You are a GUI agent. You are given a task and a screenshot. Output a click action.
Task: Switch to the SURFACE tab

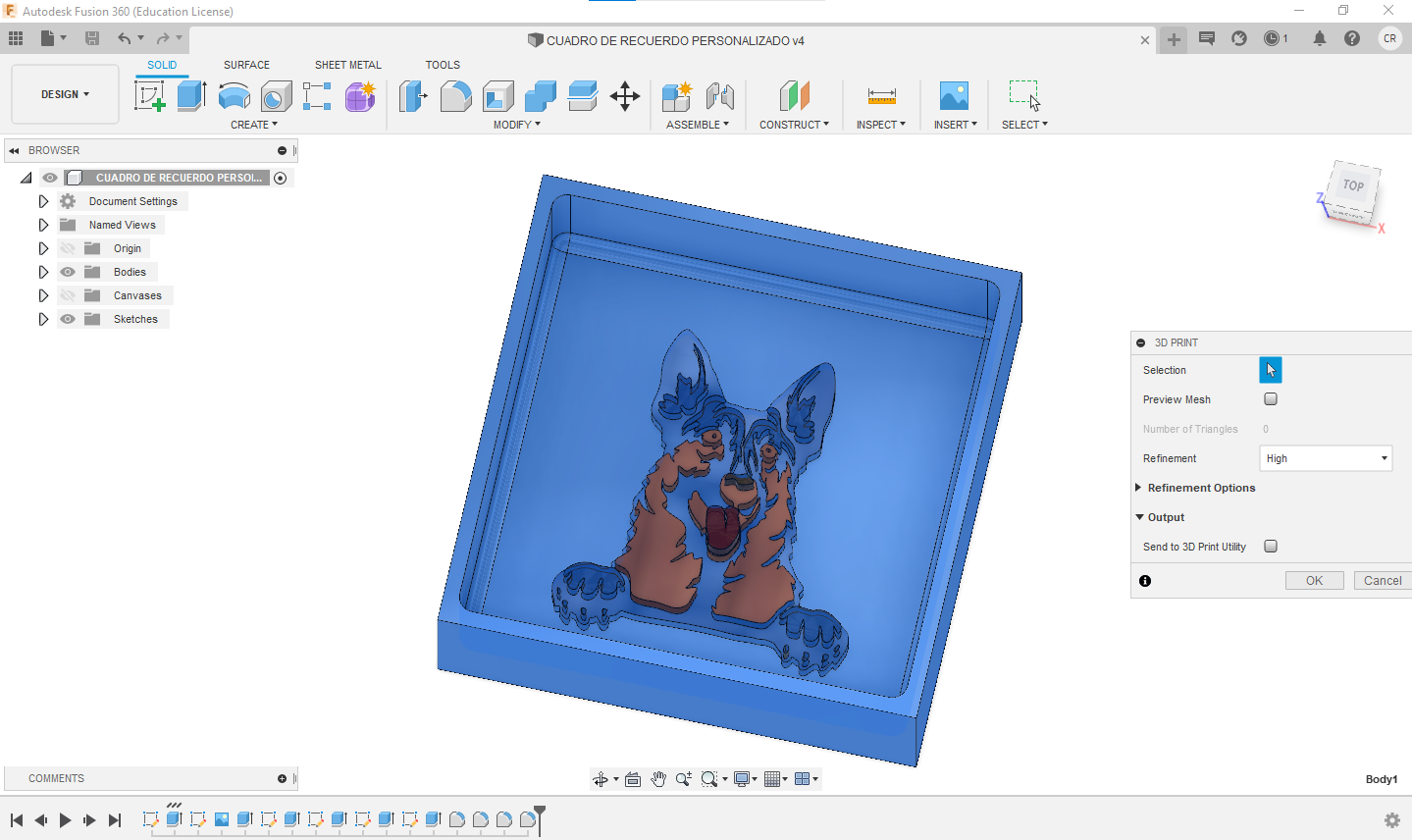[x=246, y=65]
